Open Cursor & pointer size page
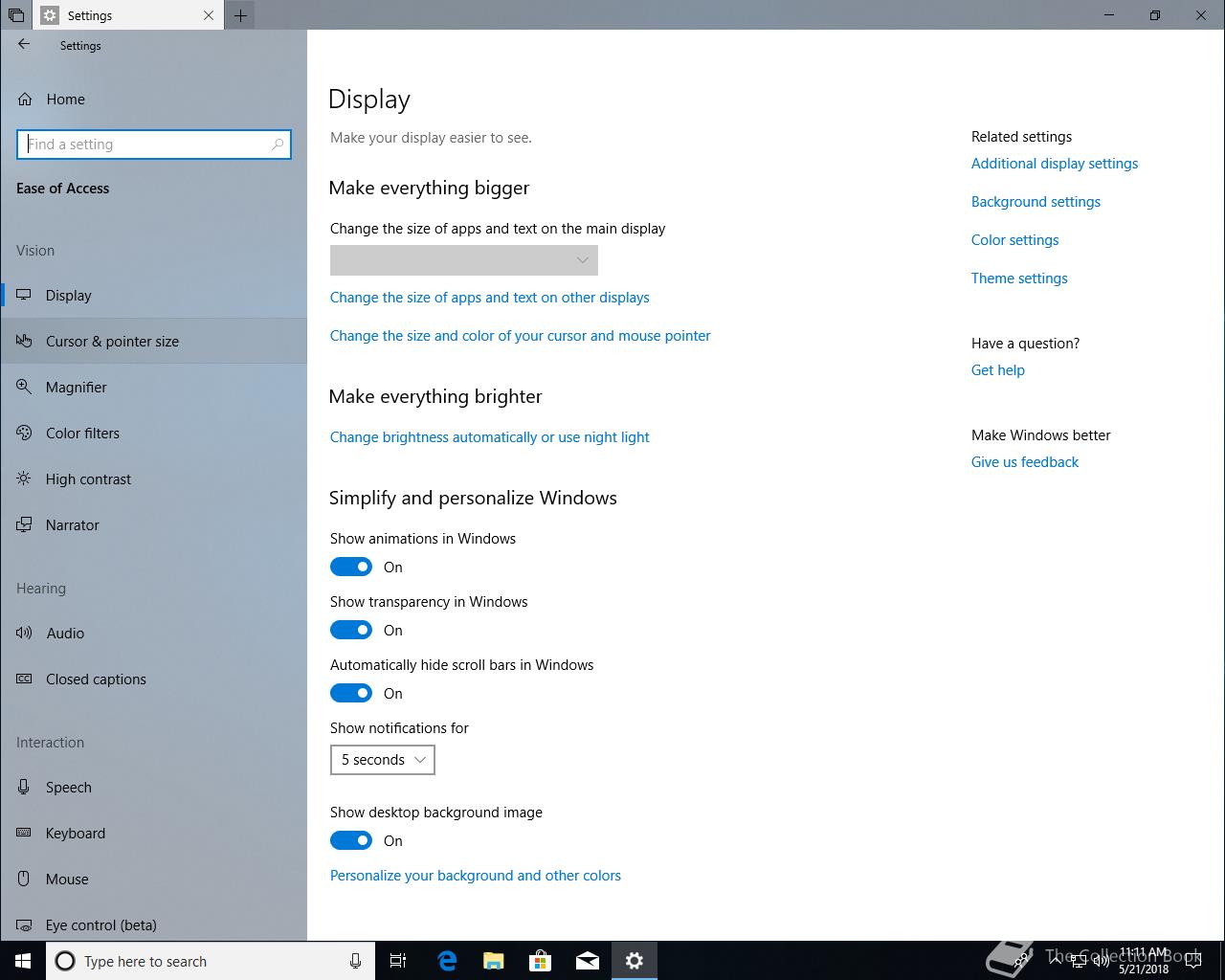This screenshot has height=980, width=1225. [x=154, y=341]
